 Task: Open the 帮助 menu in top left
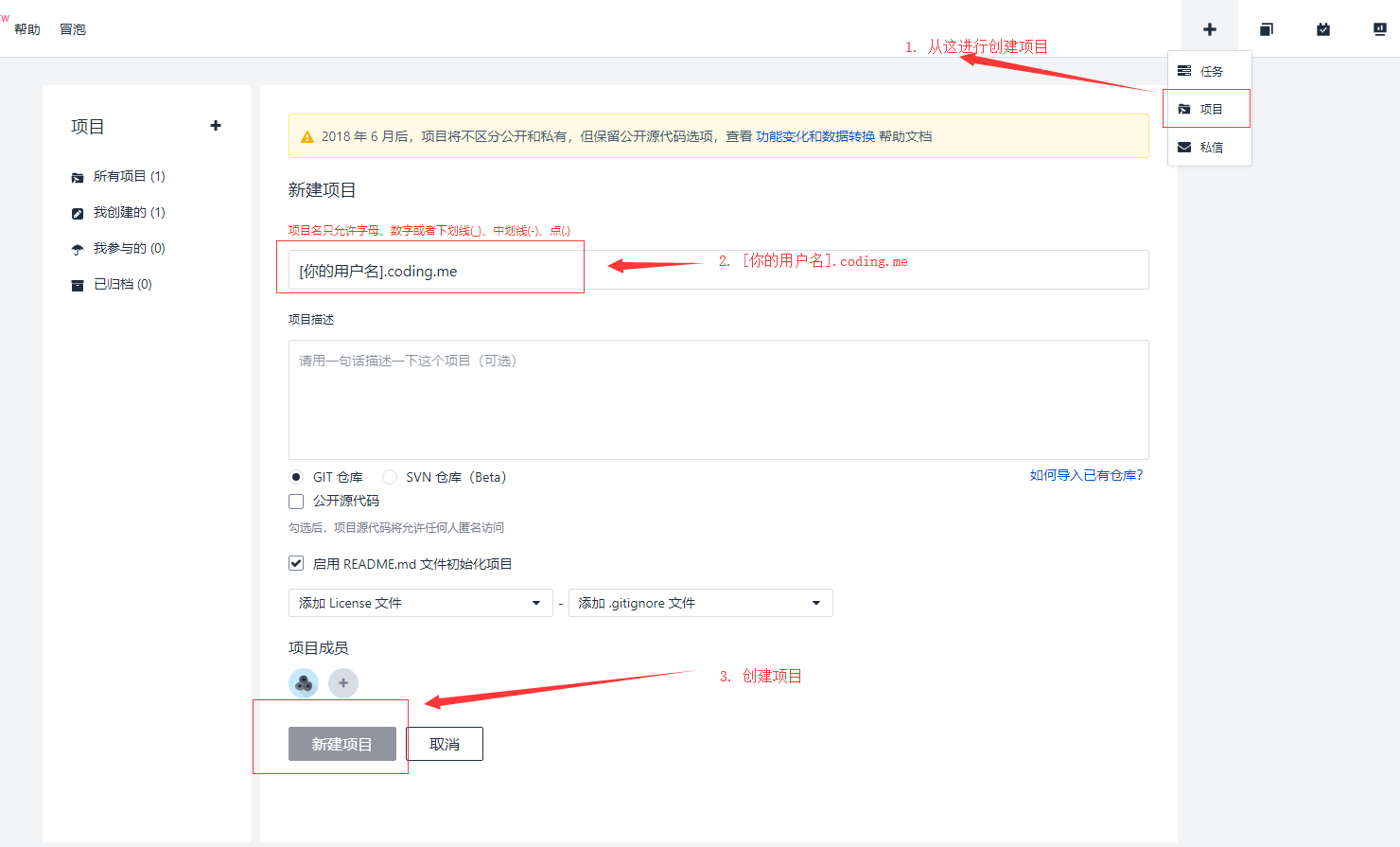(x=27, y=28)
